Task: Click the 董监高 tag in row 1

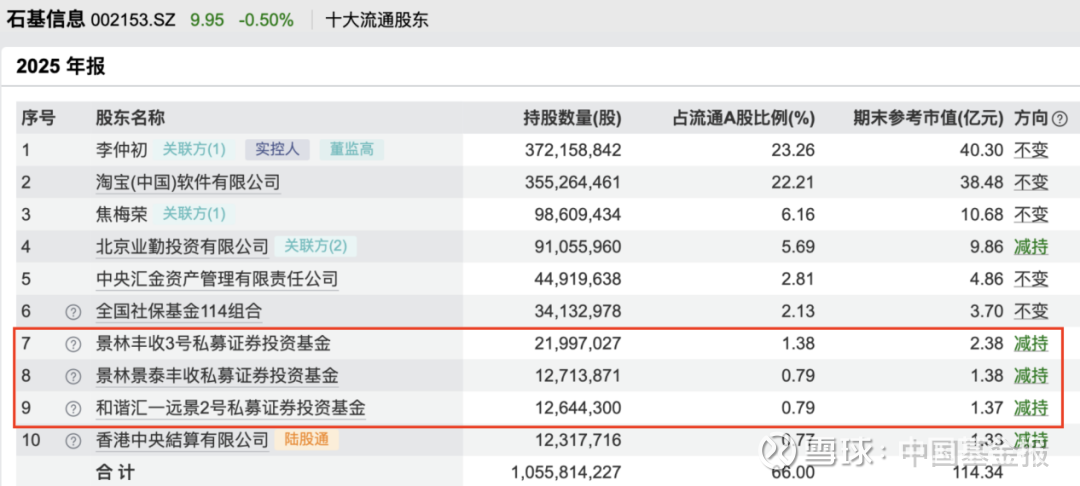Action: pos(352,150)
